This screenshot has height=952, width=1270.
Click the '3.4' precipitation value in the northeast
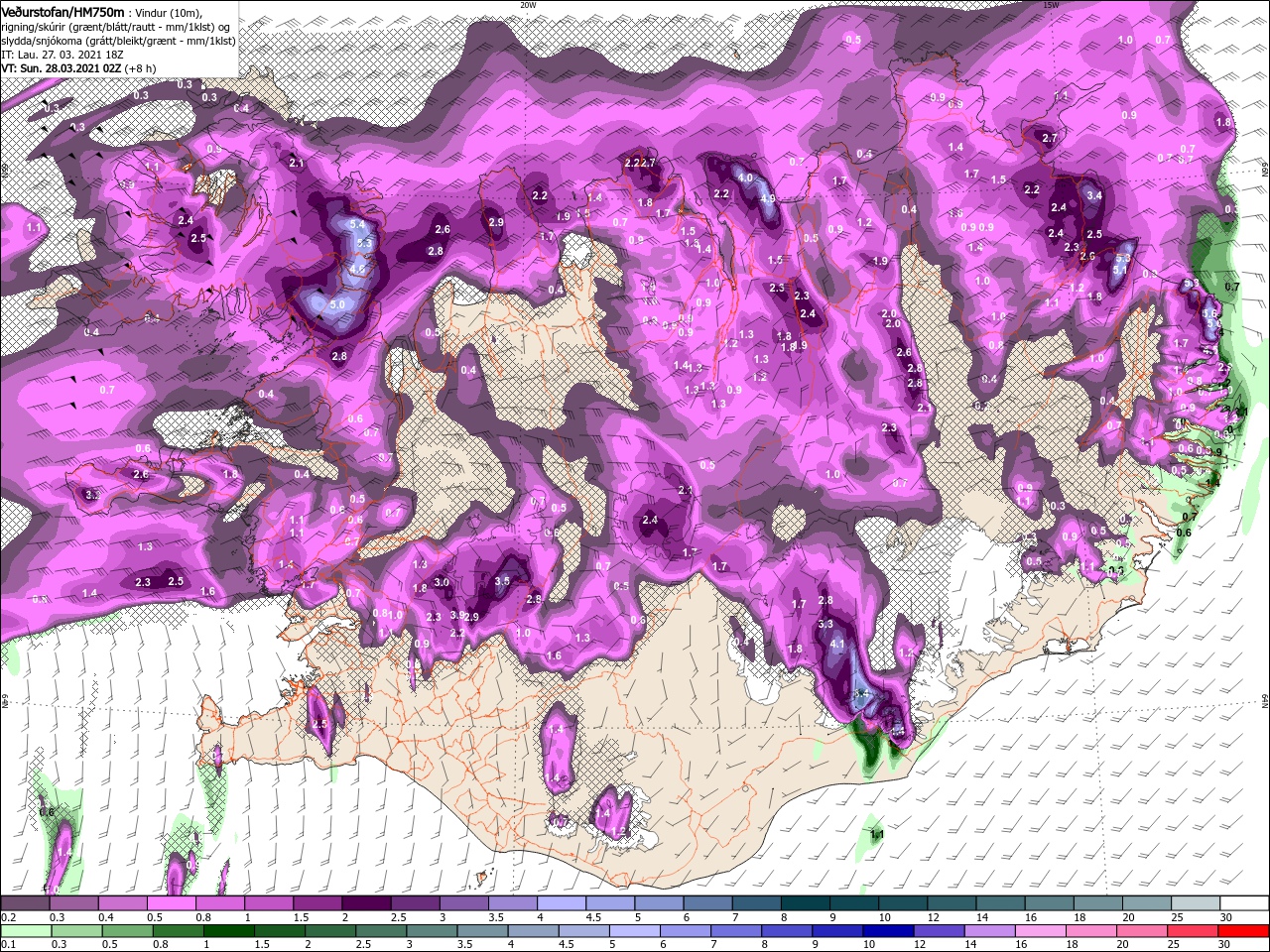click(x=1094, y=195)
